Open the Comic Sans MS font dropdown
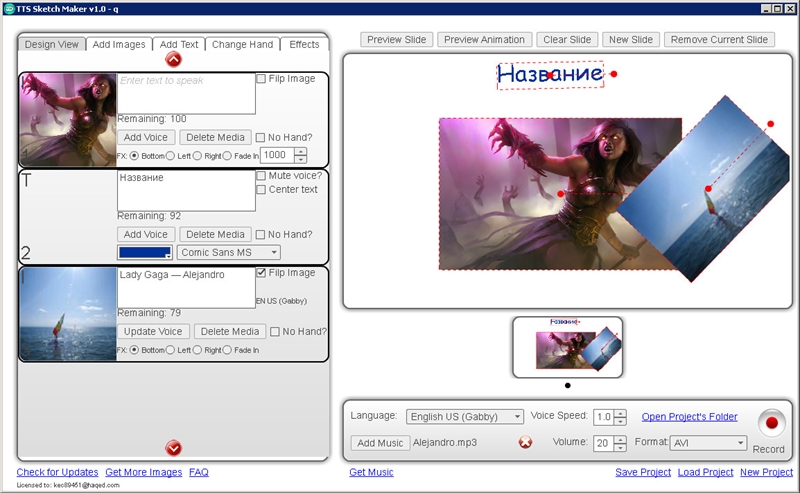Image resolution: width=800 pixels, height=493 pixels. [x=229, y=252]
